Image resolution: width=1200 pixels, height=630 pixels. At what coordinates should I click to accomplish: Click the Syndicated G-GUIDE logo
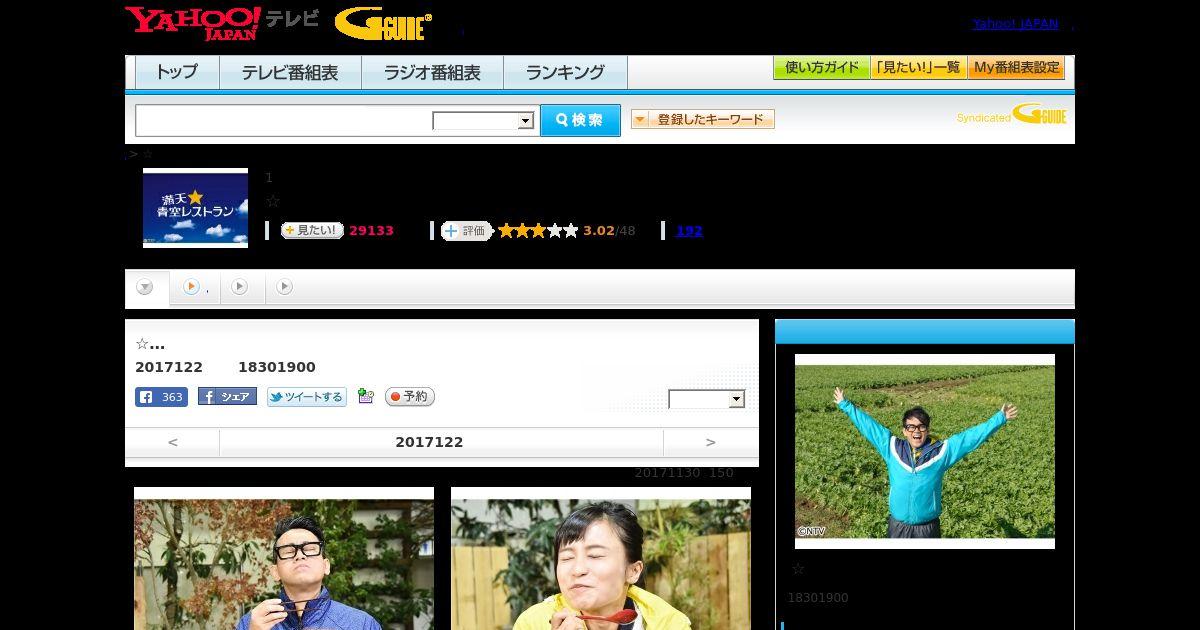click(x=1012, y=115)
